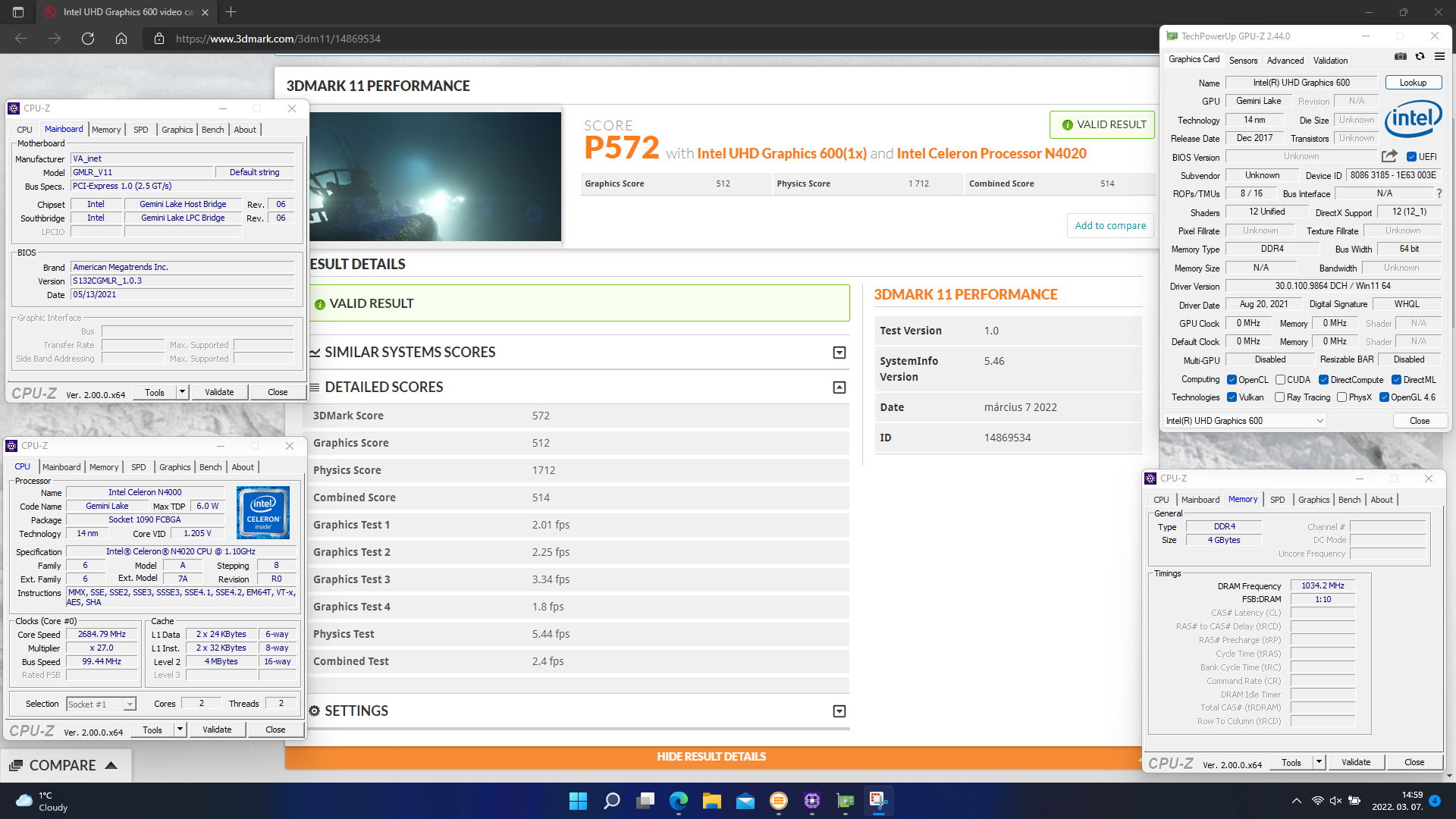This screenshot has height=819, width=1456.
Task: Click the browser address bar URL
Action: click(278, 39)
